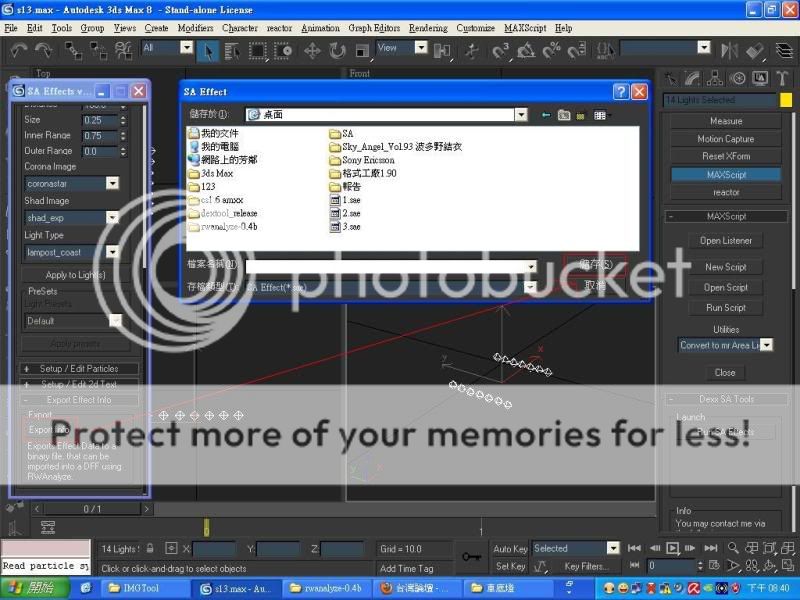Open the MAXScript menu in menu bar
800x600 pixels.
click(x=525, y=28)
